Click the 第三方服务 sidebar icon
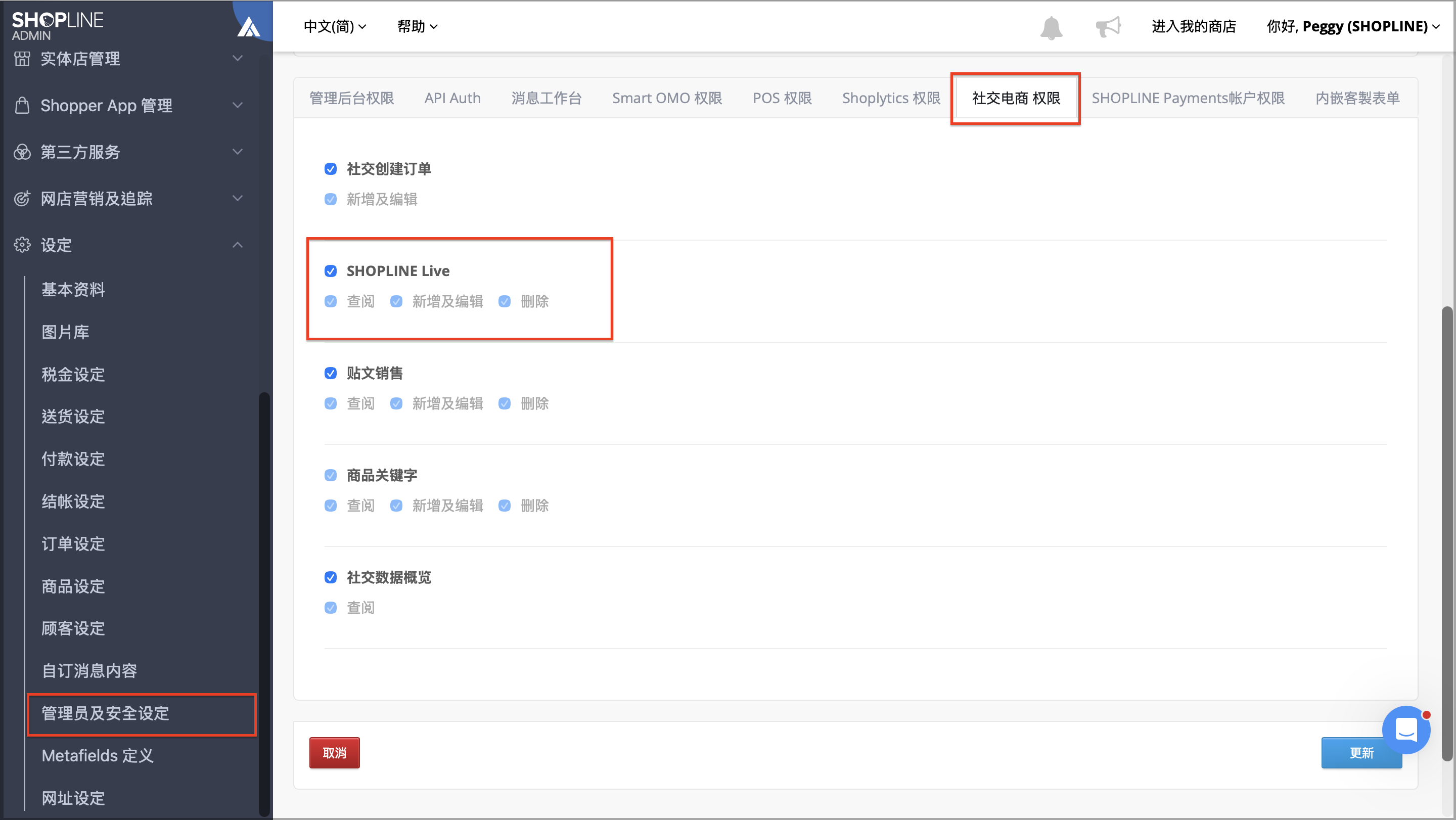Image resolution: width=1456 pixels, height=820 pixels. [x=22, y=152]
